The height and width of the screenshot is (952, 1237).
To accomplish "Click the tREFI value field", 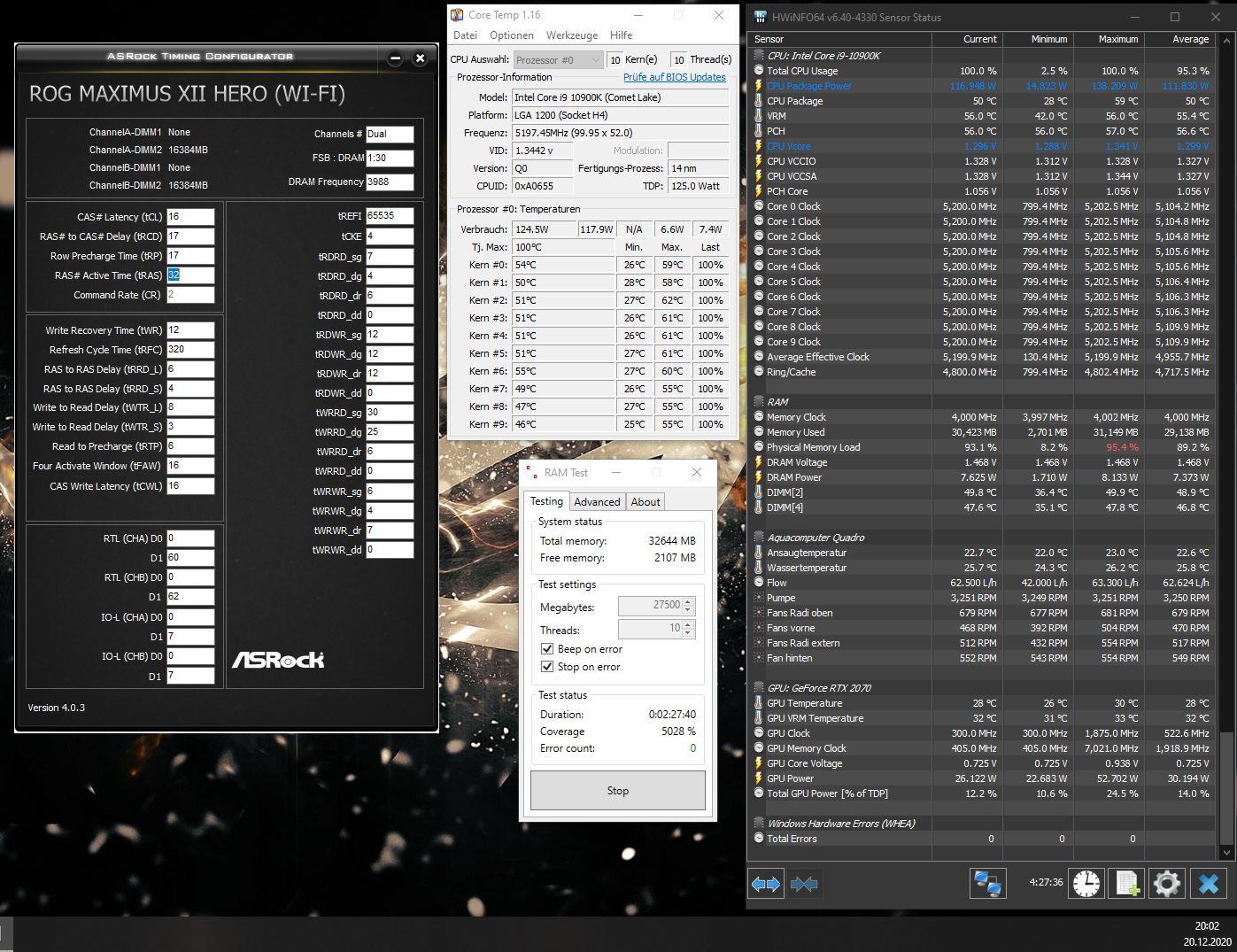I will (390, 216).
